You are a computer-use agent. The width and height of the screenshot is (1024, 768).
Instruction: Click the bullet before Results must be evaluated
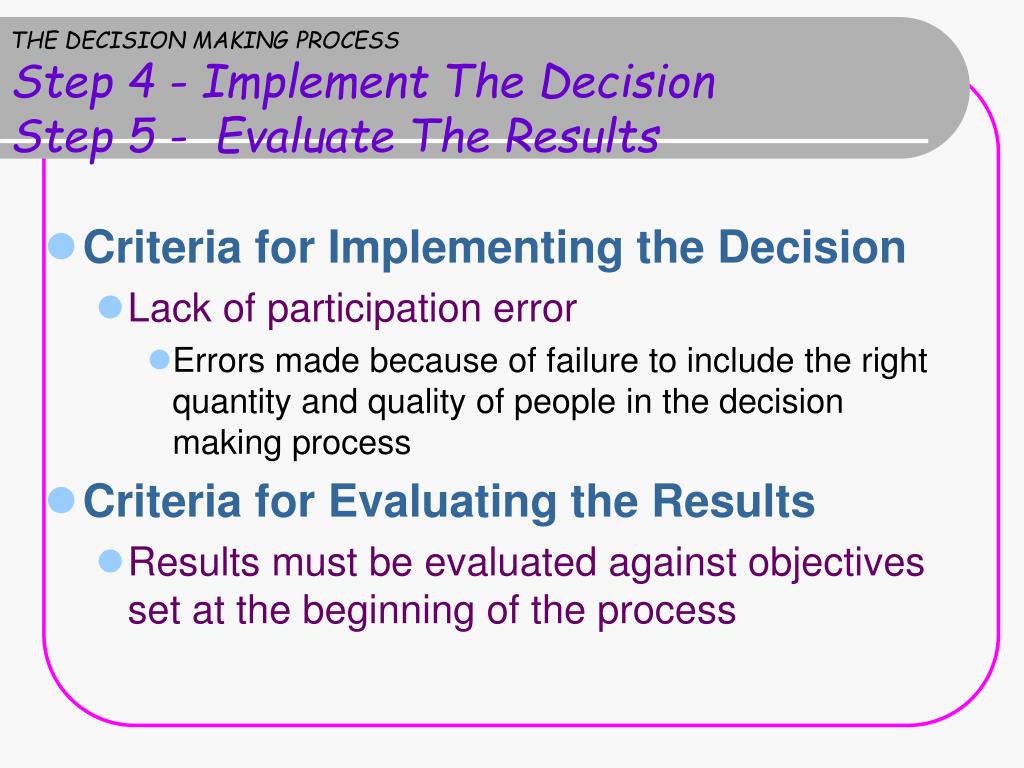(x=110, y=561)
